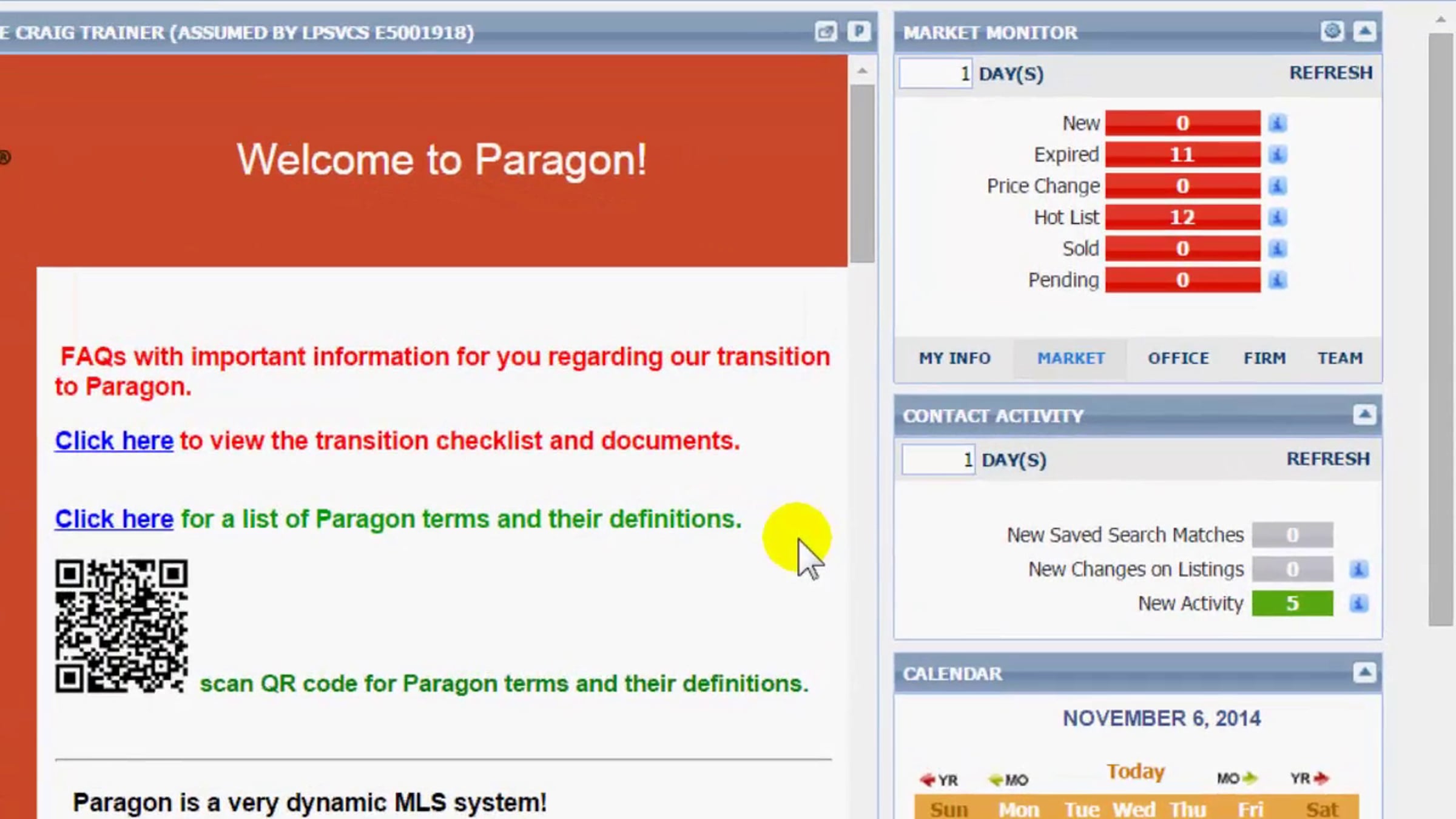The image size is (1456, 819).
Task: Switch to the FIRM tab
Action: pyautogui.click(x=1265, y=359)
